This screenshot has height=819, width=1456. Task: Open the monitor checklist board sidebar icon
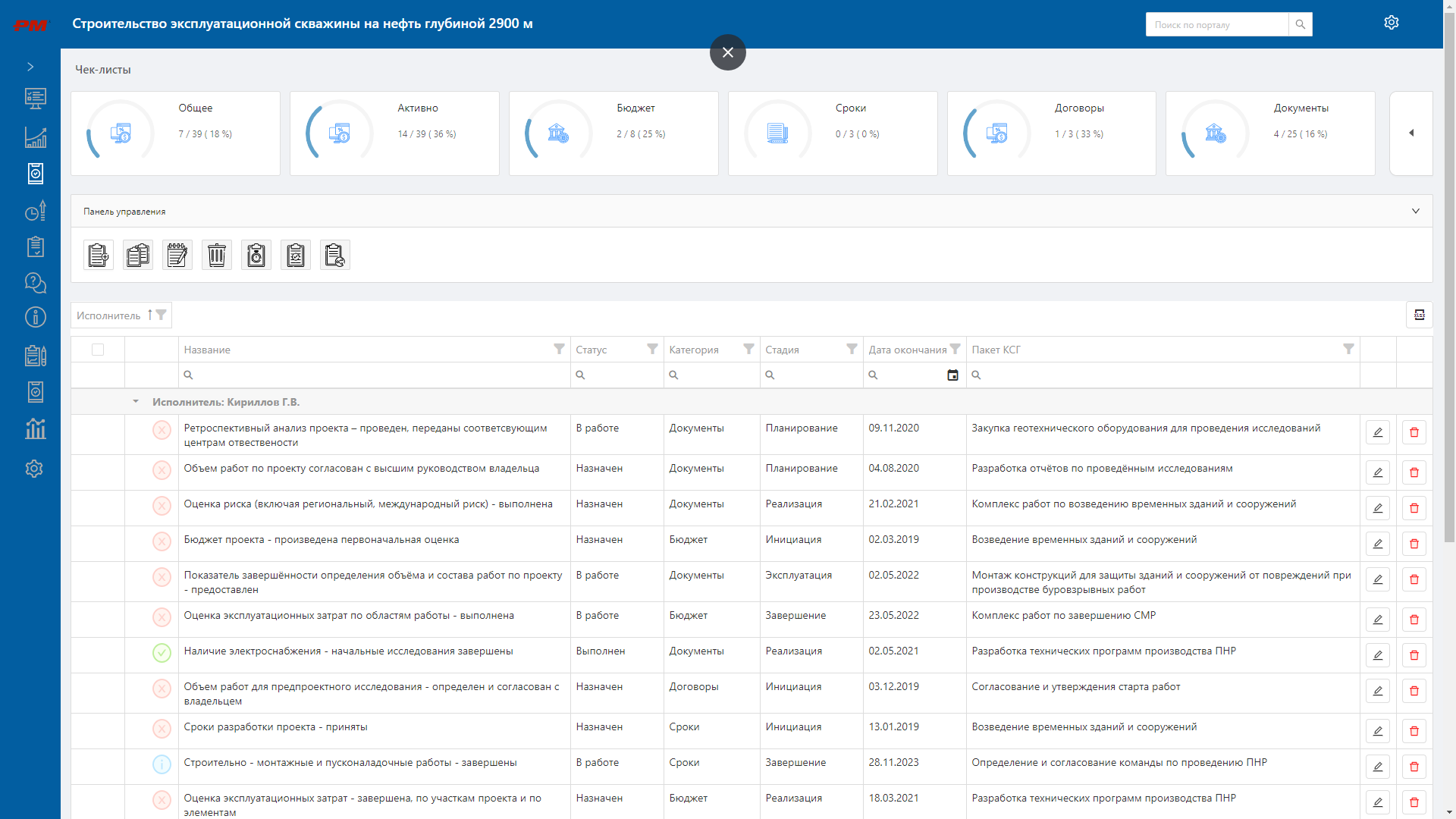coord(35,98)
